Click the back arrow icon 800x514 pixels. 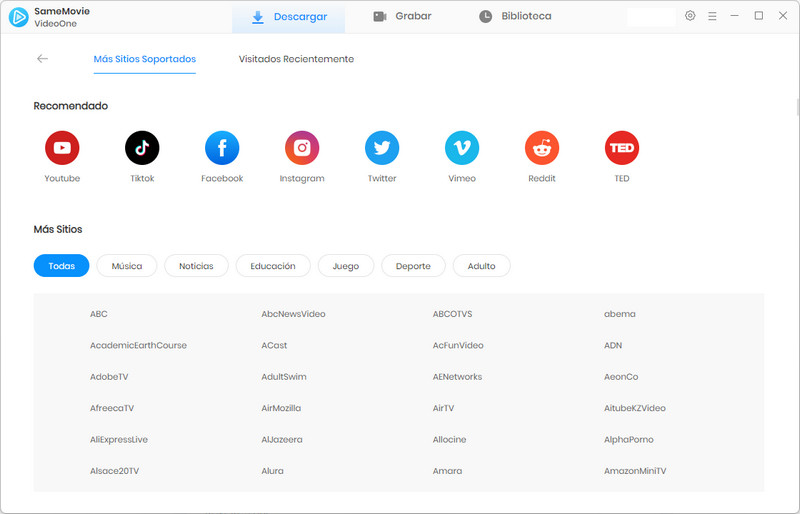42,59
